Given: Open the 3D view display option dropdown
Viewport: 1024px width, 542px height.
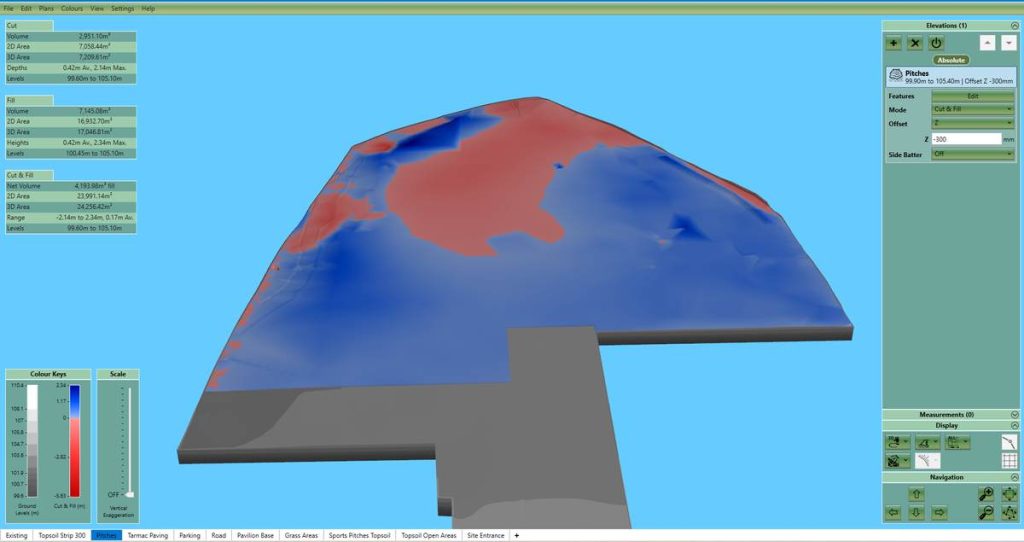Looking at the screenshot, I should pos(897,442).
